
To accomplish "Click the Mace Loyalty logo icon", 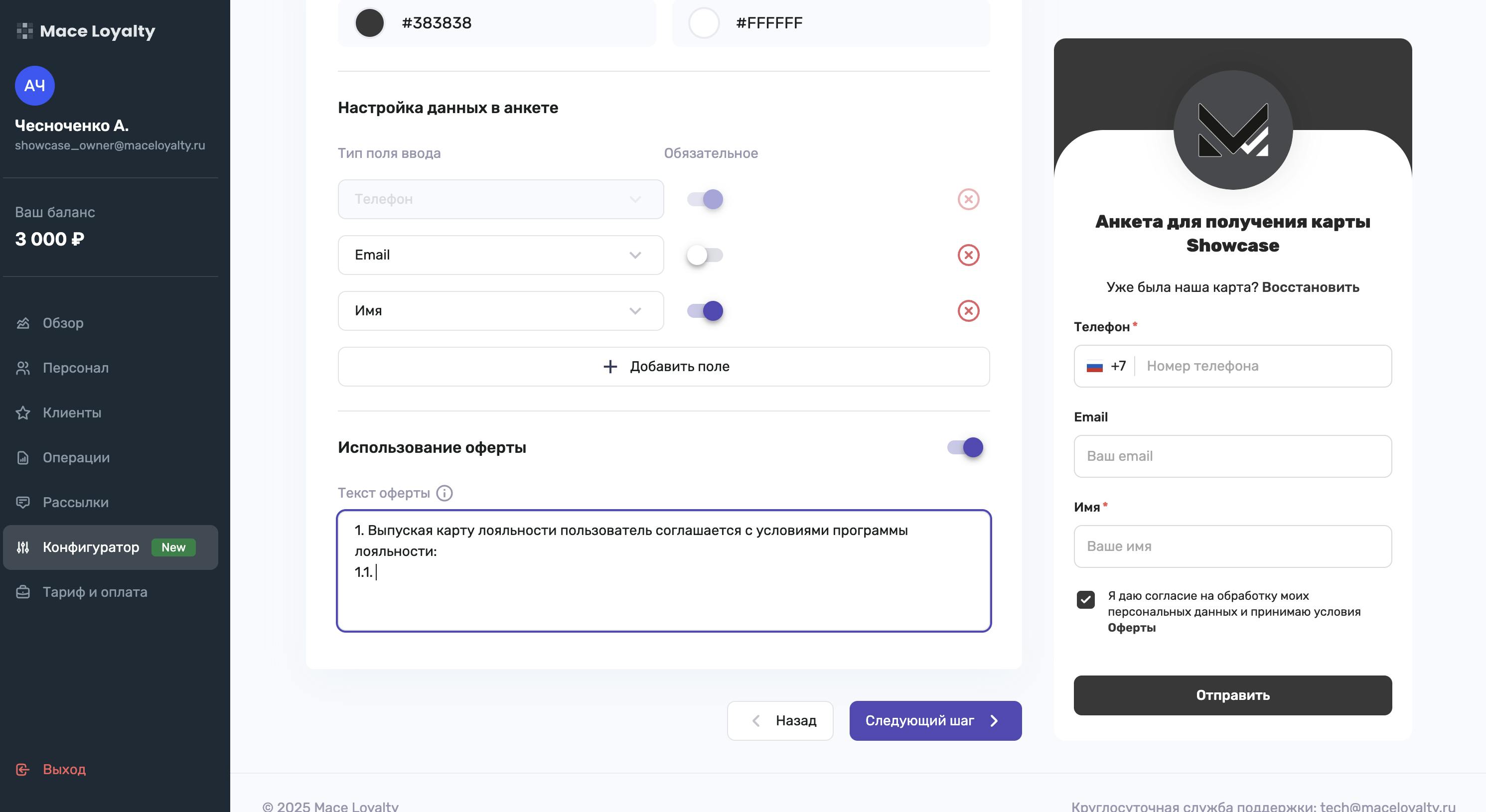I will 24,31.
